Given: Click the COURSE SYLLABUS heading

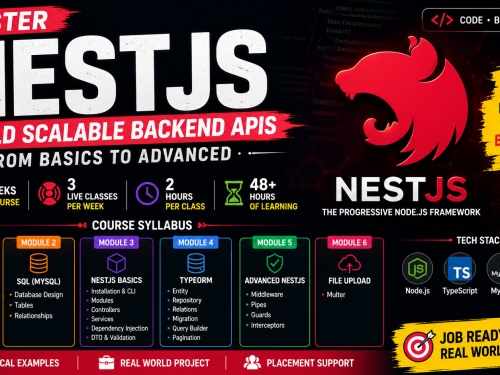Looking at the screenshot, I should pos(142,225).
